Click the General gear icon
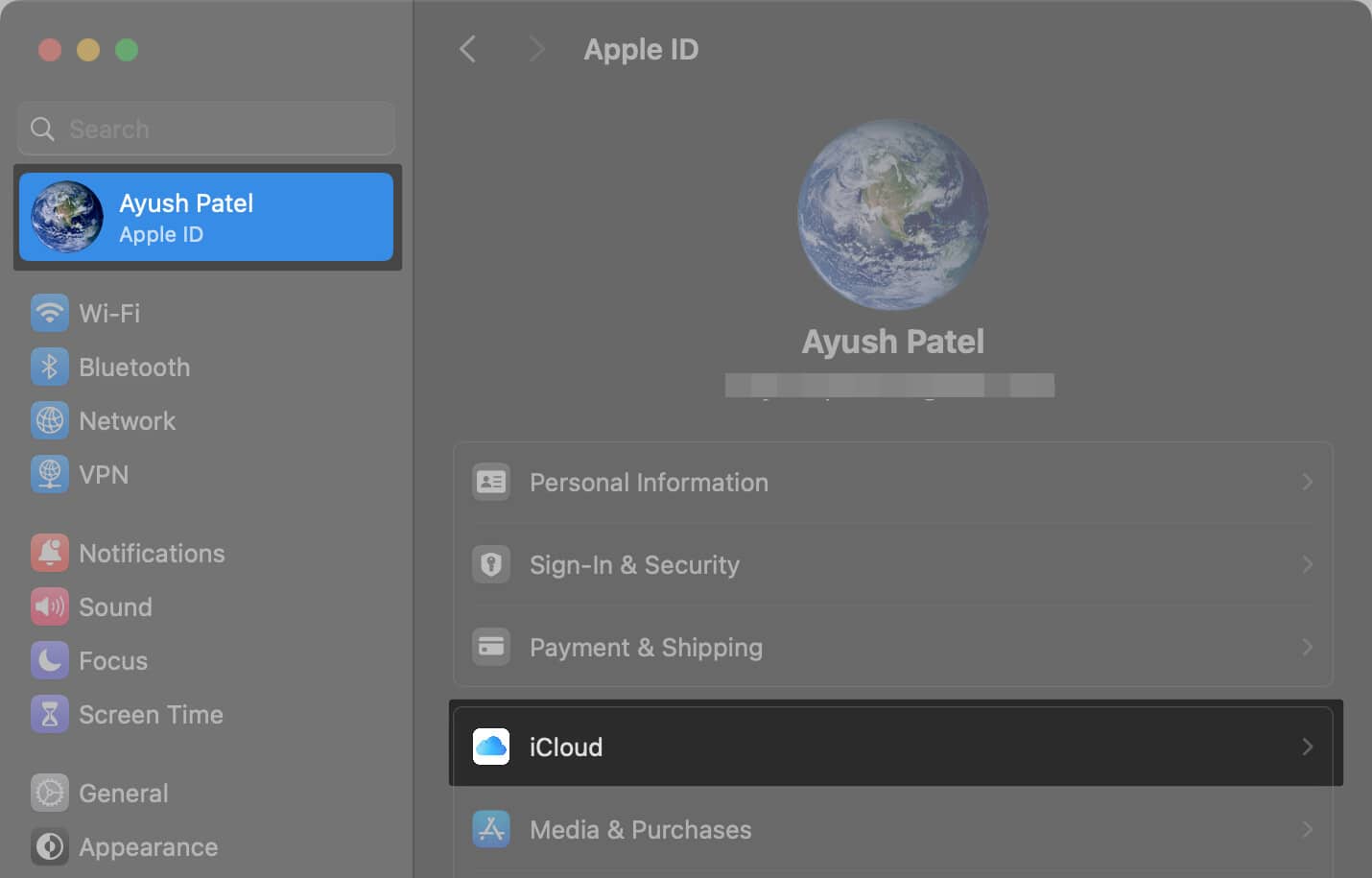 click(x=49, y=793)
